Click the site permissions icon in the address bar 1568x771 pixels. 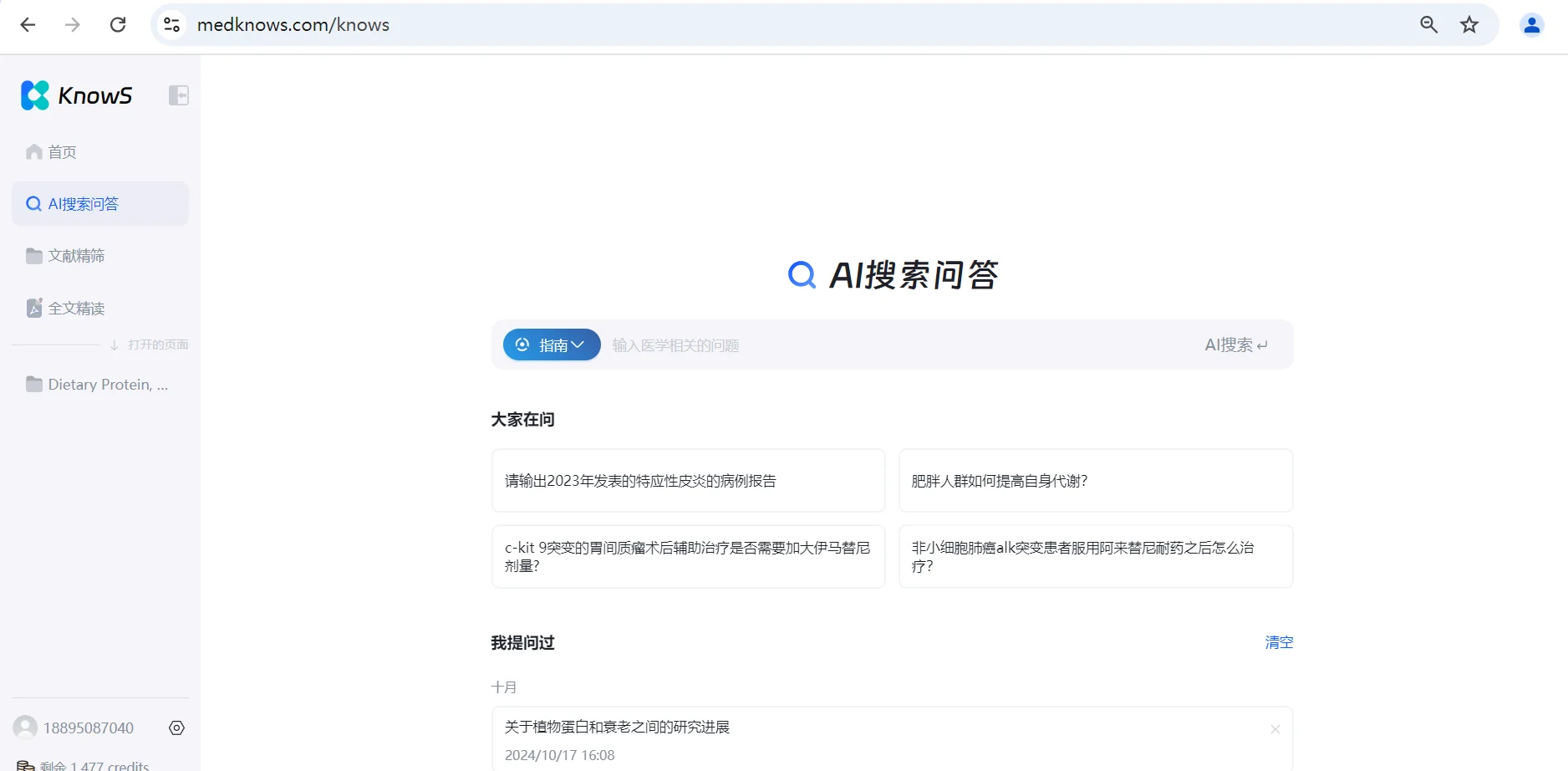point(171,24)
